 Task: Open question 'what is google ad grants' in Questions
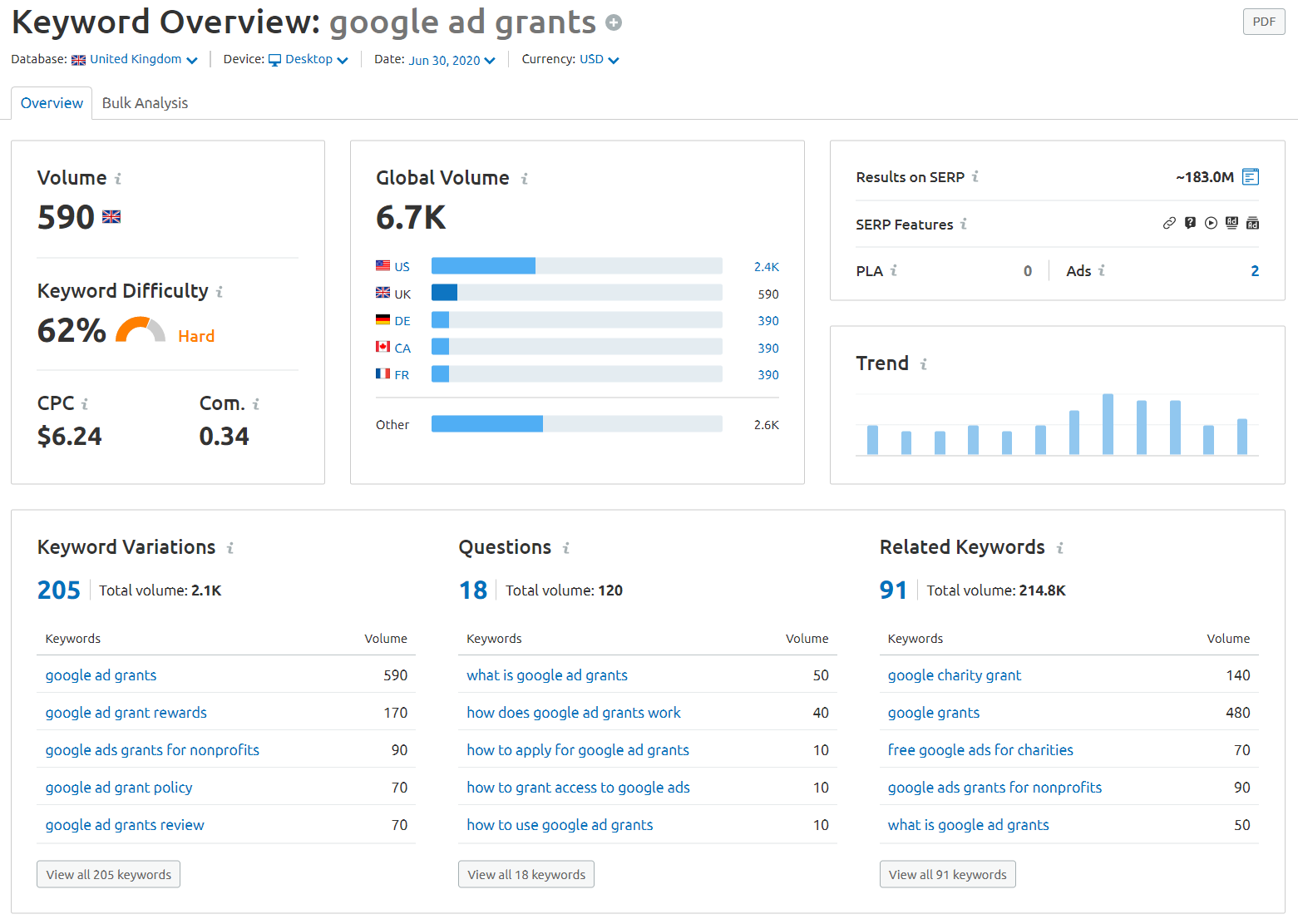pos(547,675)
